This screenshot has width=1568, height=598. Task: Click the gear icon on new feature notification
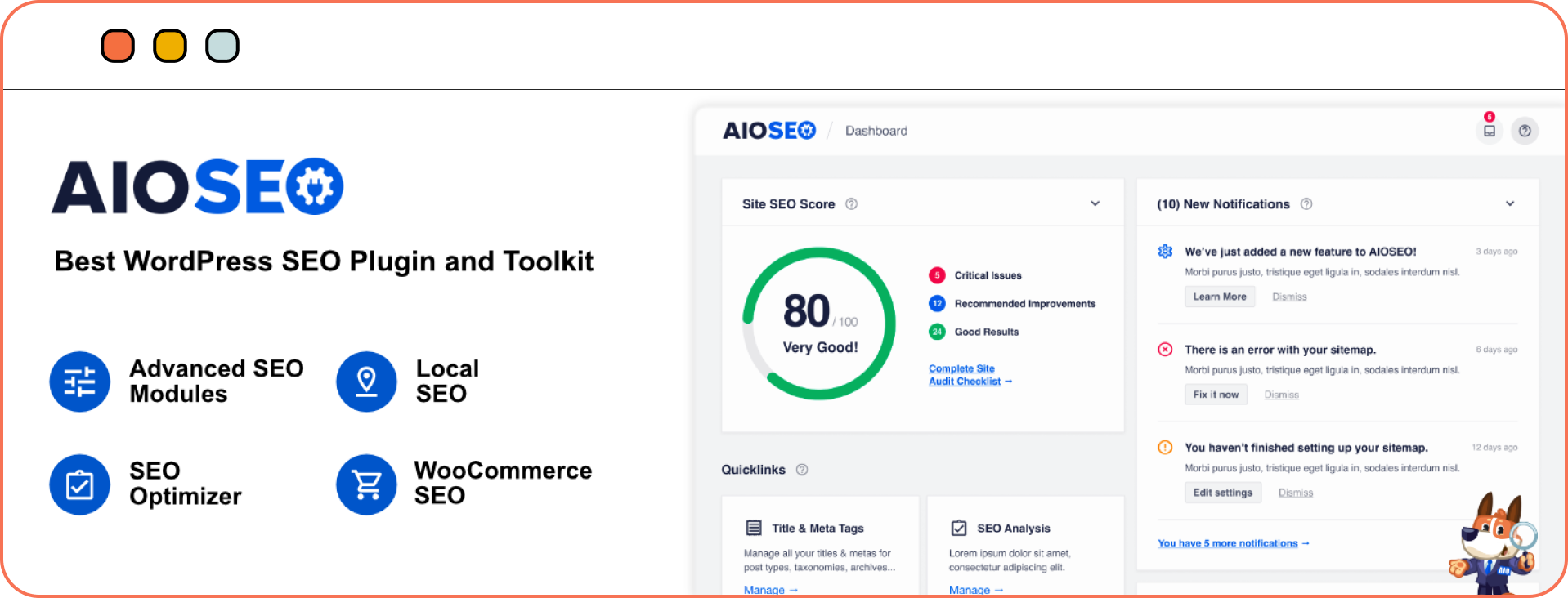(1165, 252)
